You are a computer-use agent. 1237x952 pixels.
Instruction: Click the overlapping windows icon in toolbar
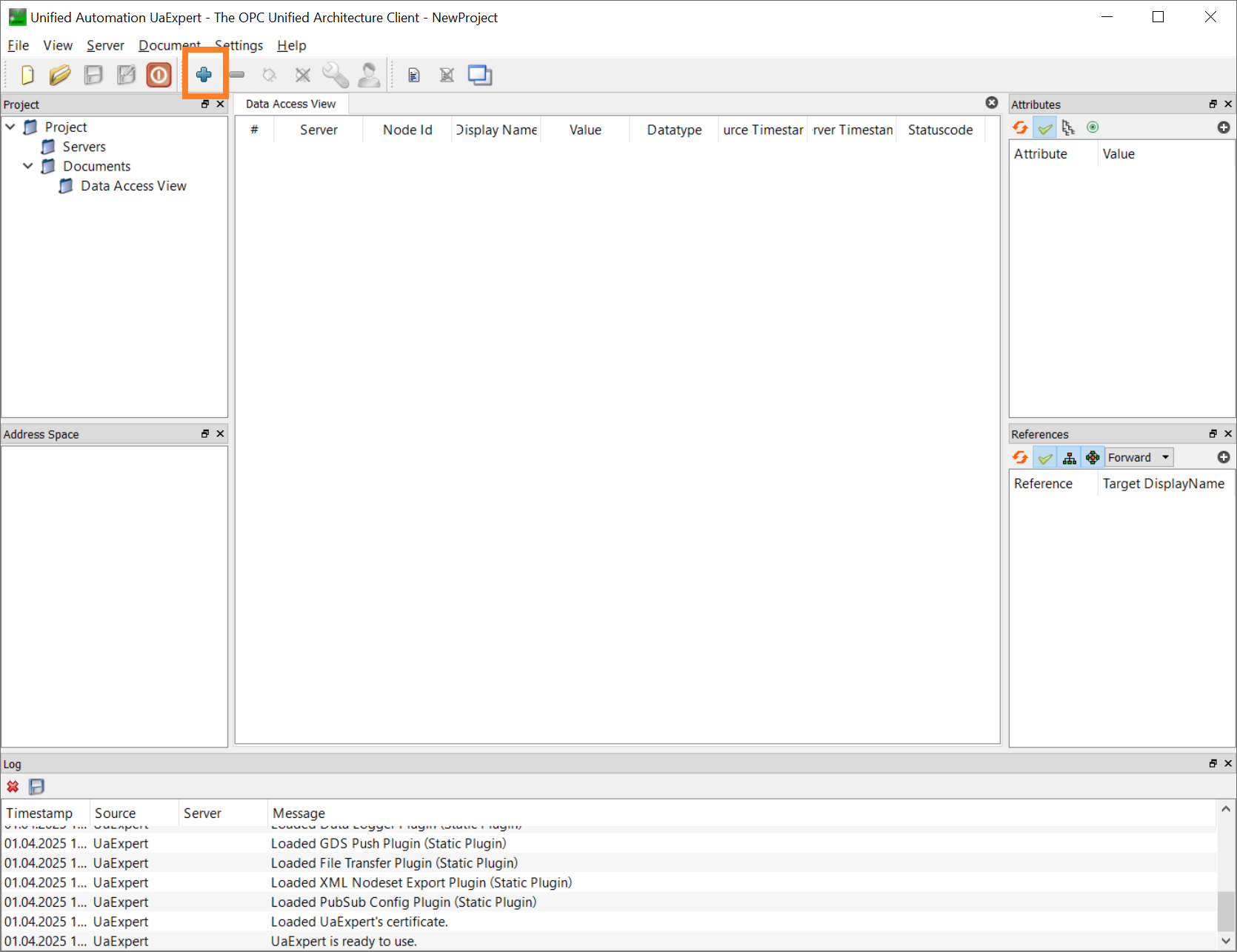[x=480, y=75]
